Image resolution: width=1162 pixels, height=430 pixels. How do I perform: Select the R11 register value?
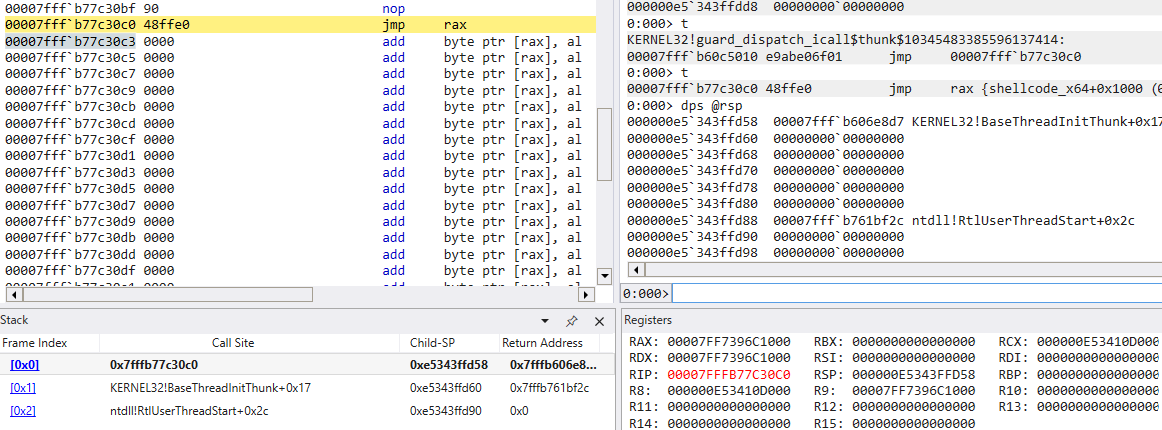click(728, 407)
